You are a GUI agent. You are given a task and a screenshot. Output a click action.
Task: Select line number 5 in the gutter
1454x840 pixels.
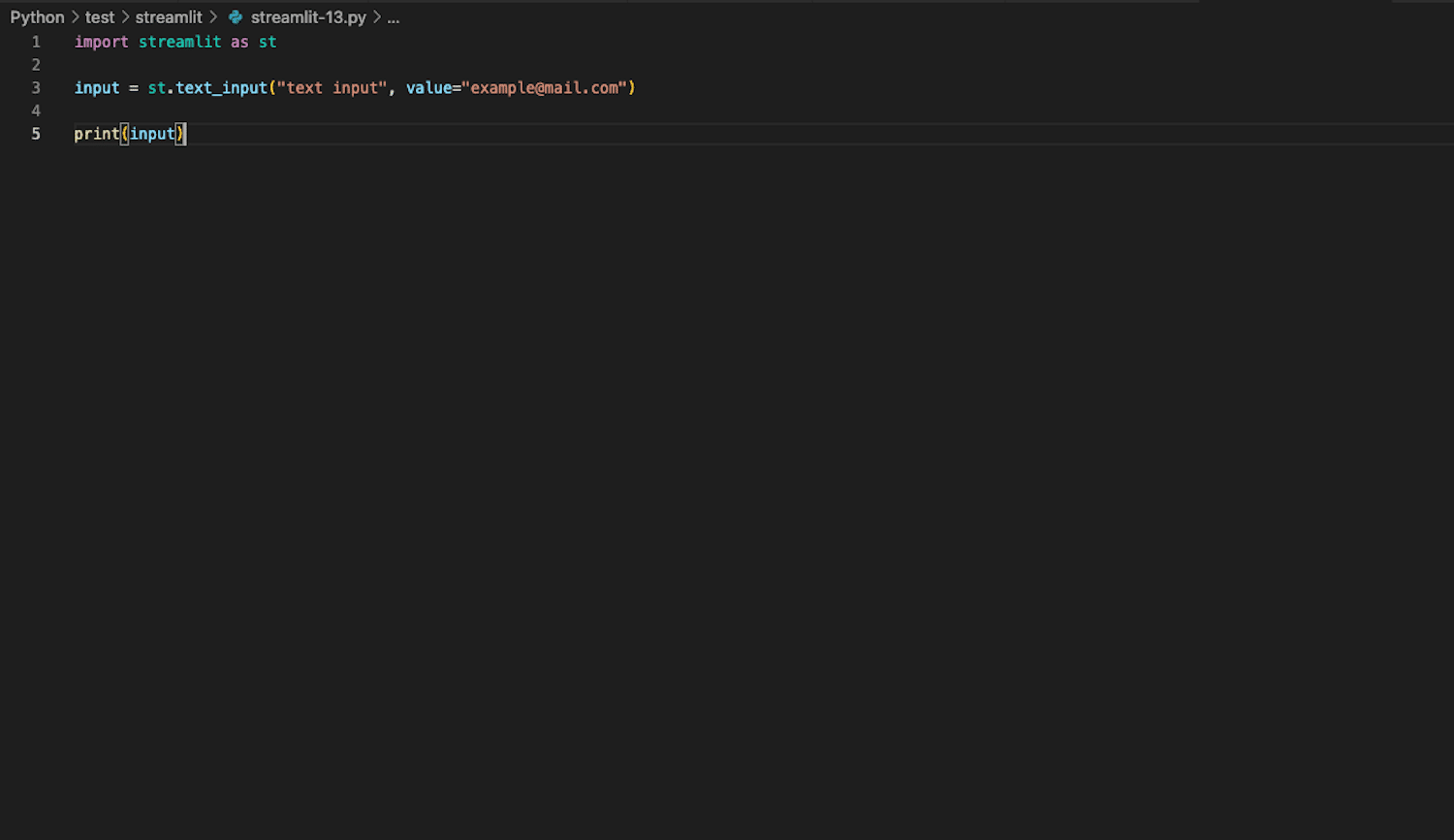[x=36, y=134]
